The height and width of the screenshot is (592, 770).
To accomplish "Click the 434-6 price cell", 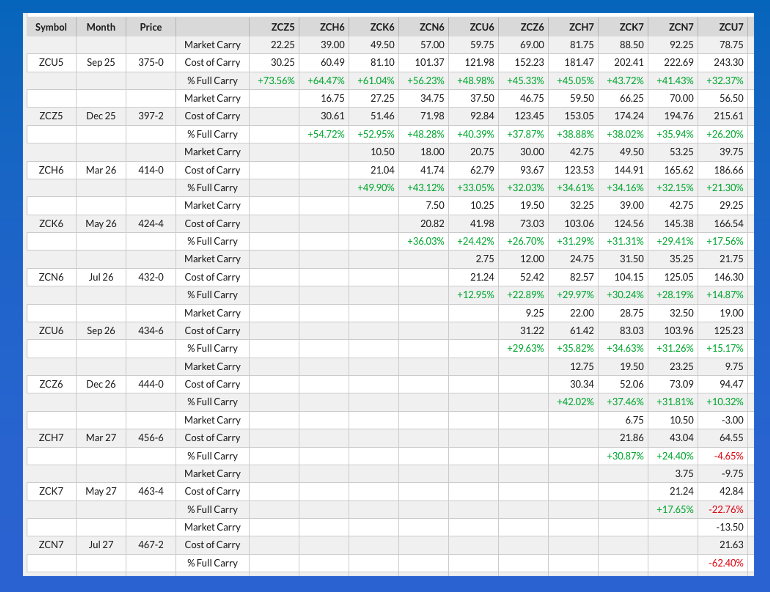I will [151, 330].
